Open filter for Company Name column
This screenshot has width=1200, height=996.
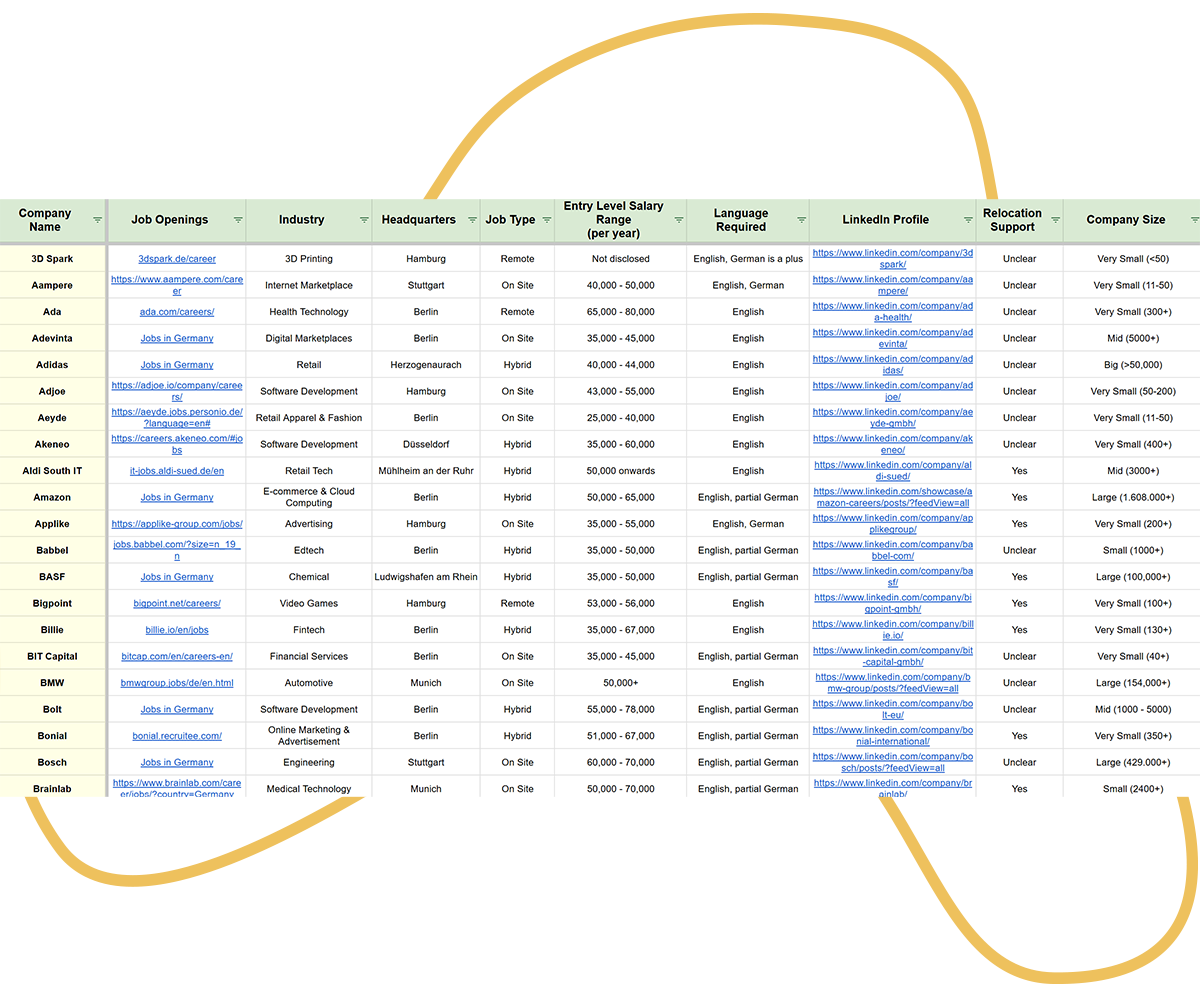97,220
